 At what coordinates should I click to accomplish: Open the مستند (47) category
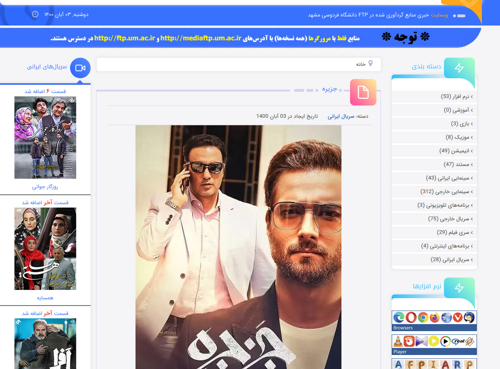pos(434,164)
